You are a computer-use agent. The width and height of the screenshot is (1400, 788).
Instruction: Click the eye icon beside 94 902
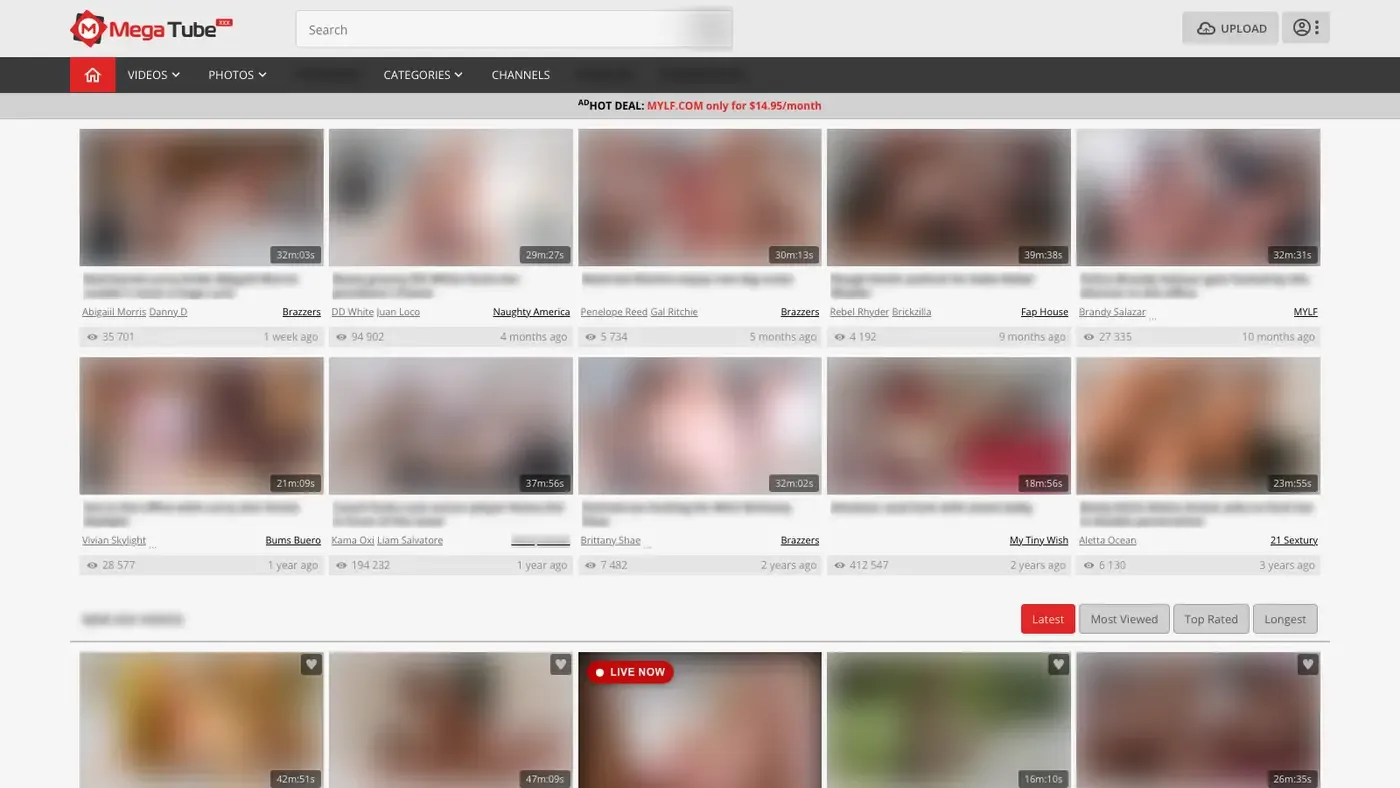(x=341, y=337)
